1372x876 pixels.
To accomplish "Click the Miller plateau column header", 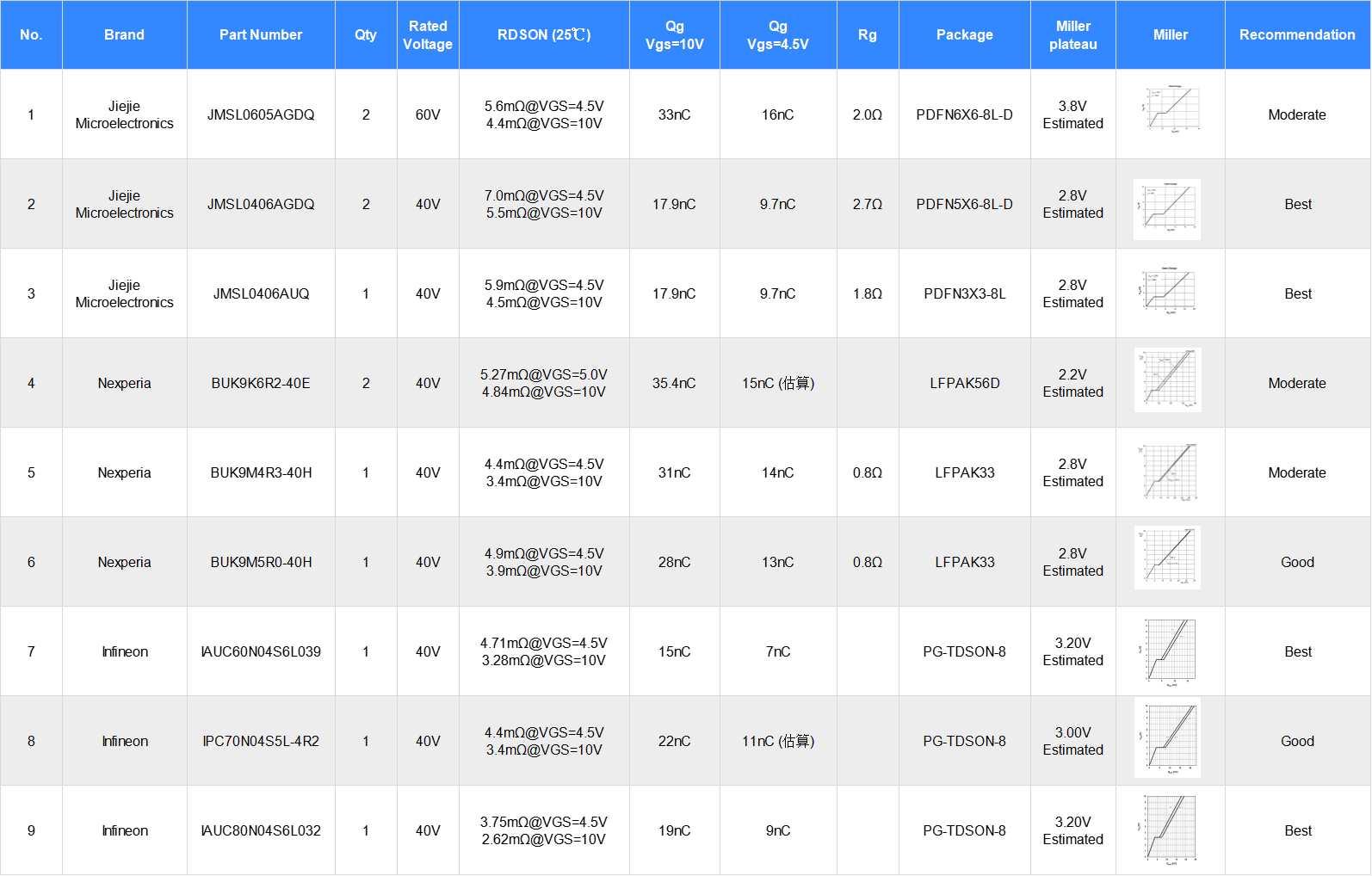I will click(x=1072, y=34).
